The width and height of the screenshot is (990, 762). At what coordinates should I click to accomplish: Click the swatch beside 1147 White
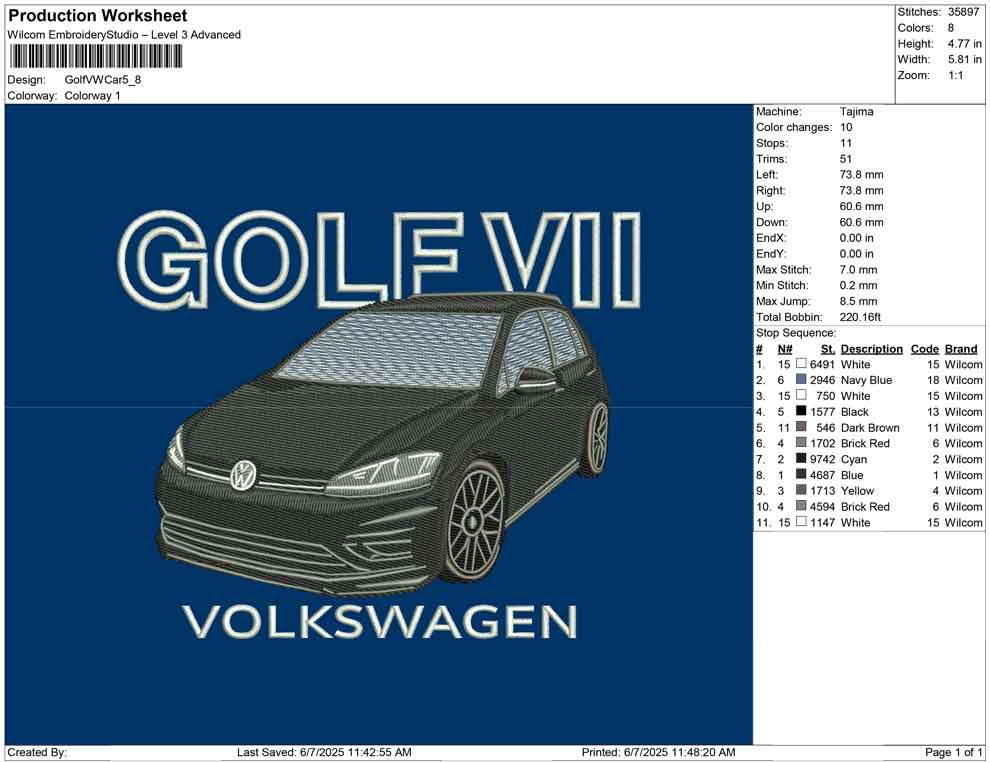pyautogui.click(x=801, y=521)
